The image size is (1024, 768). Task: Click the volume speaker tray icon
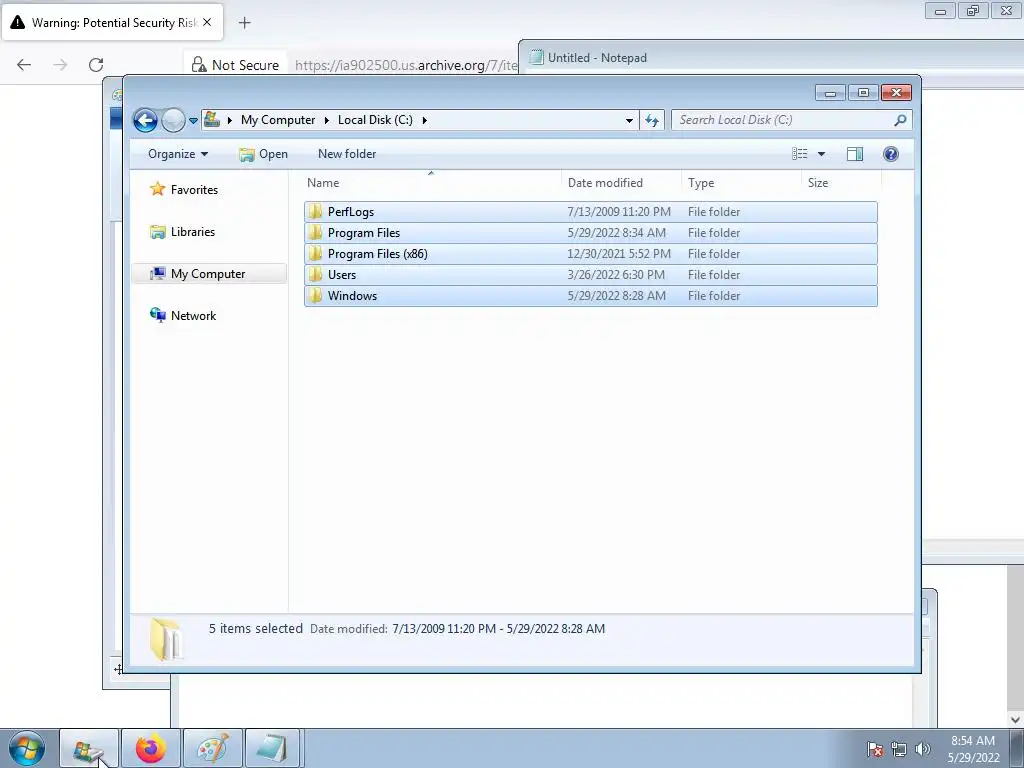pos(922,749)
